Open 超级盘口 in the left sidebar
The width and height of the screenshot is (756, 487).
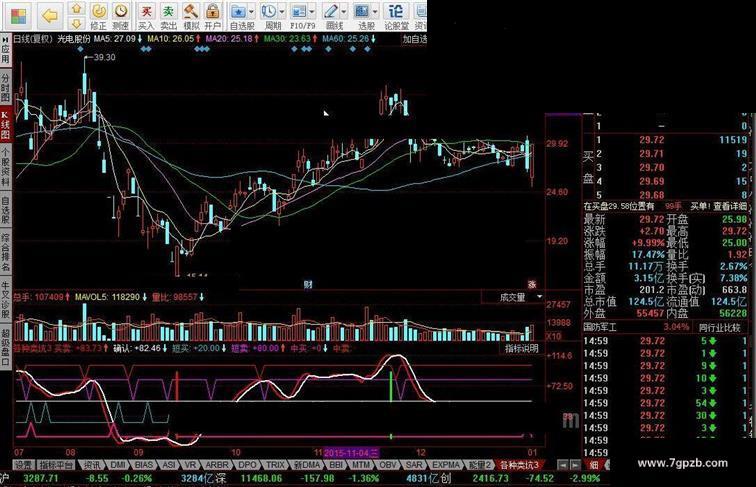pos(5,348)
